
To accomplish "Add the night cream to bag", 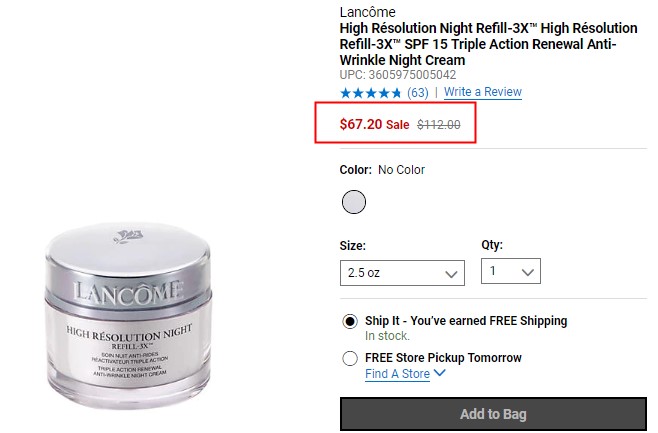I will click(493, 414).
